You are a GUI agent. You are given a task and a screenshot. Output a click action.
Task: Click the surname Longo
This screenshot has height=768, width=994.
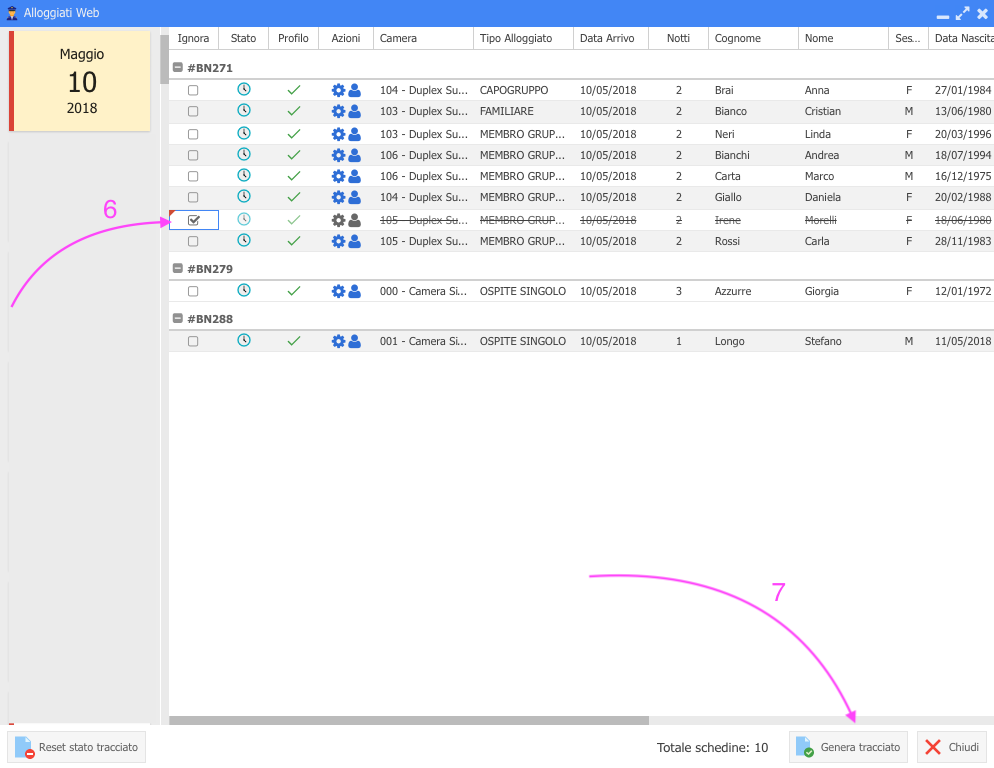[730, 341]
